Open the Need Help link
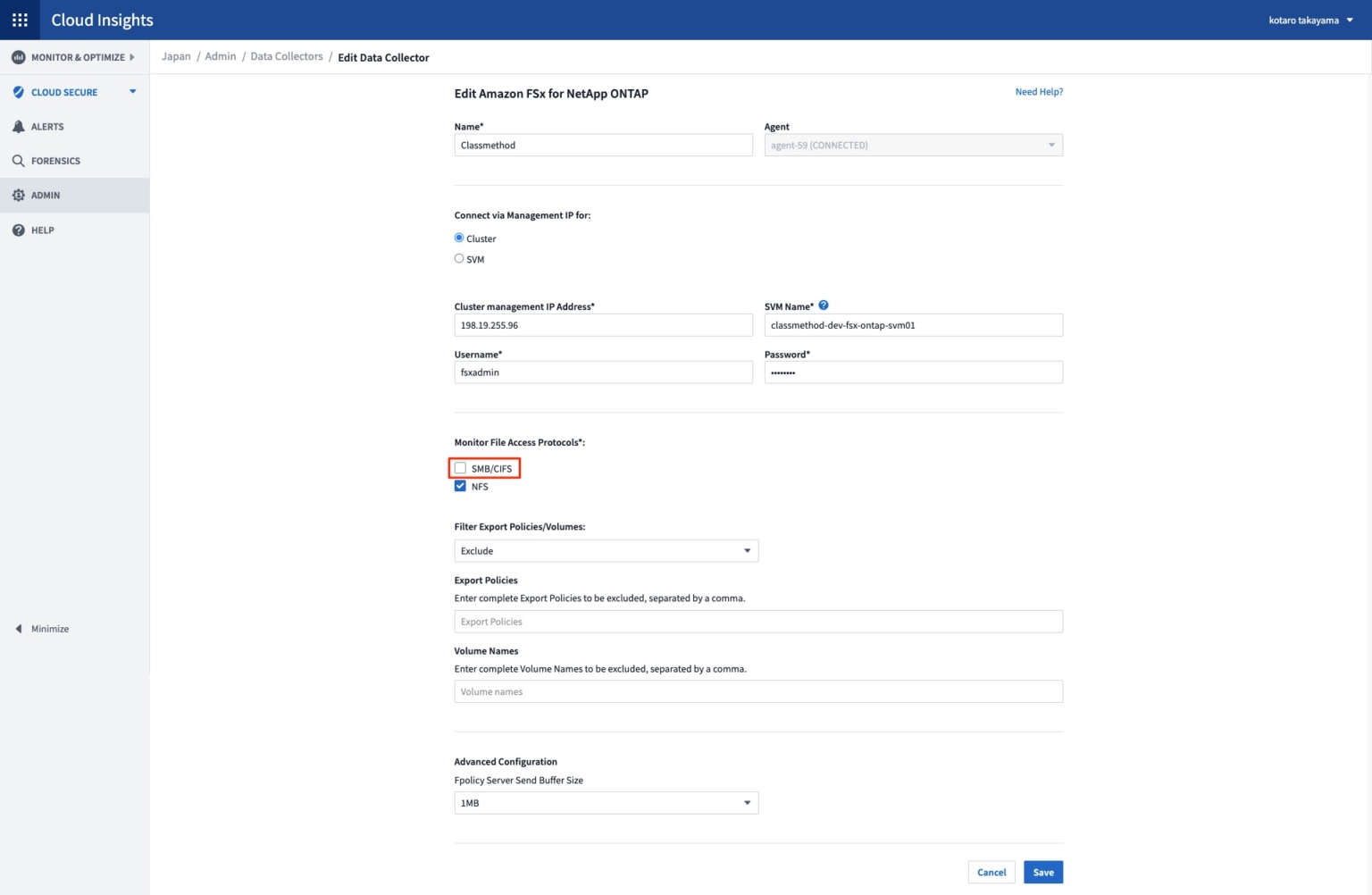This screenshot has height=895, width=1372. point(1039,91)
